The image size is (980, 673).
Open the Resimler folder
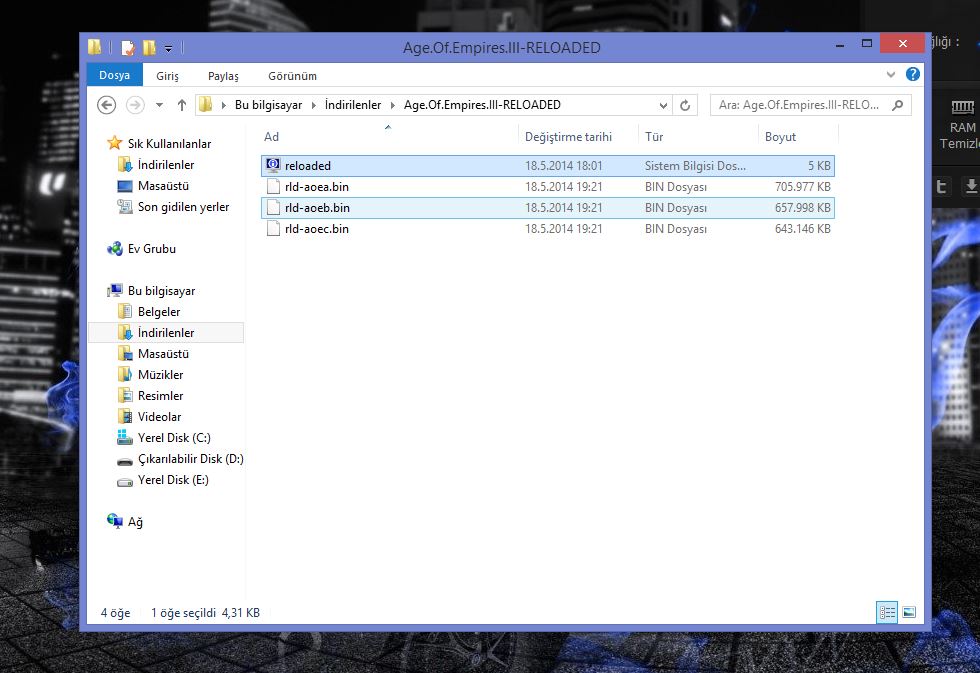[160, 396]
